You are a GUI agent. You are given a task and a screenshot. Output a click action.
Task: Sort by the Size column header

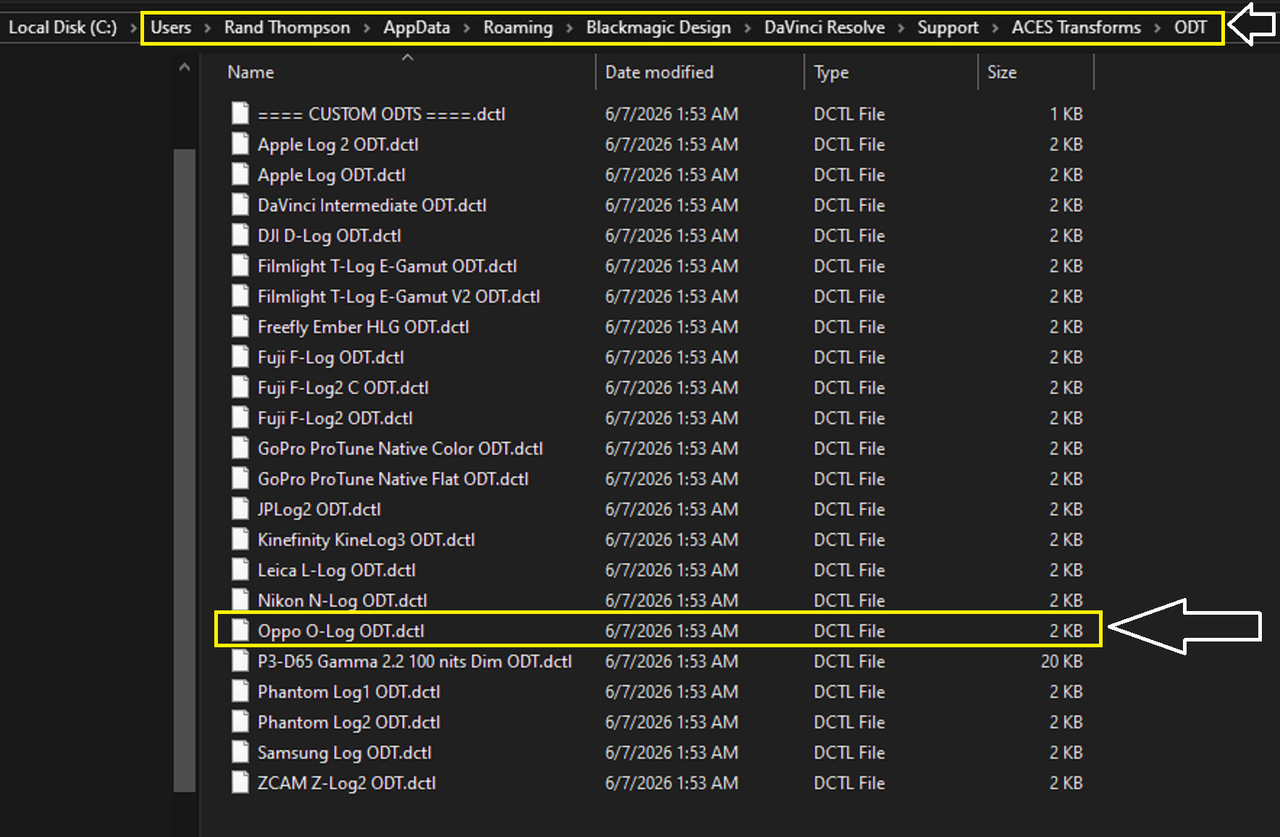click(1001, 72)
